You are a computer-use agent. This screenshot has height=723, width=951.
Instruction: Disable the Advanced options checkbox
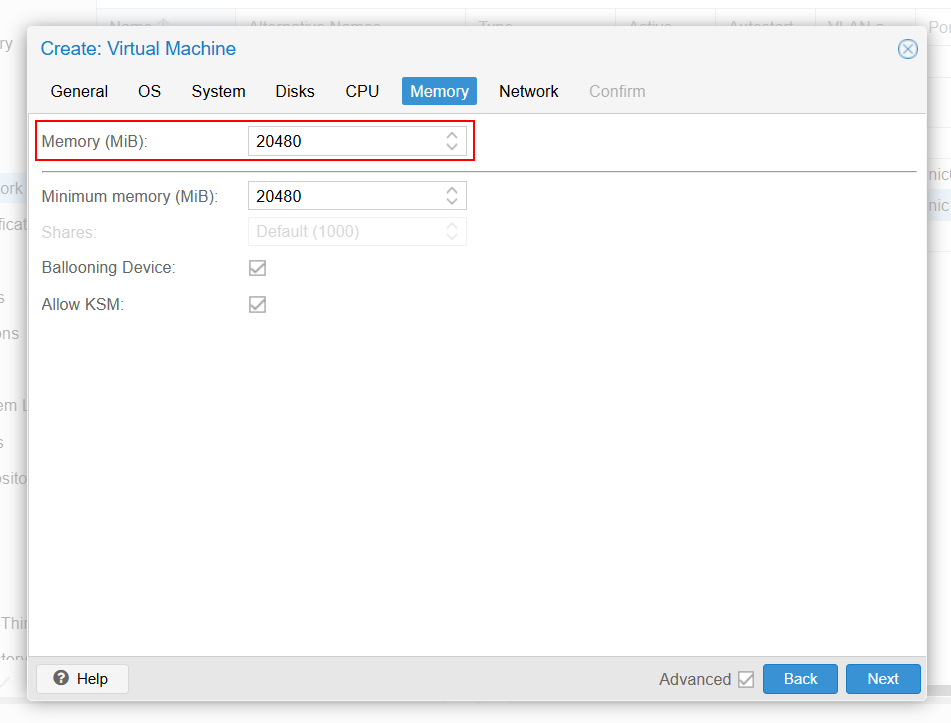(x=746, y=679)
